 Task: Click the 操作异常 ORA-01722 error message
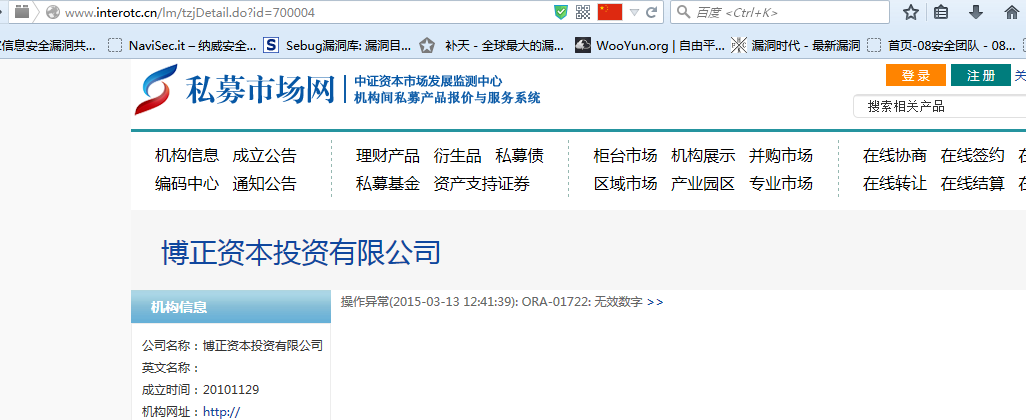(x=491, y=302)
